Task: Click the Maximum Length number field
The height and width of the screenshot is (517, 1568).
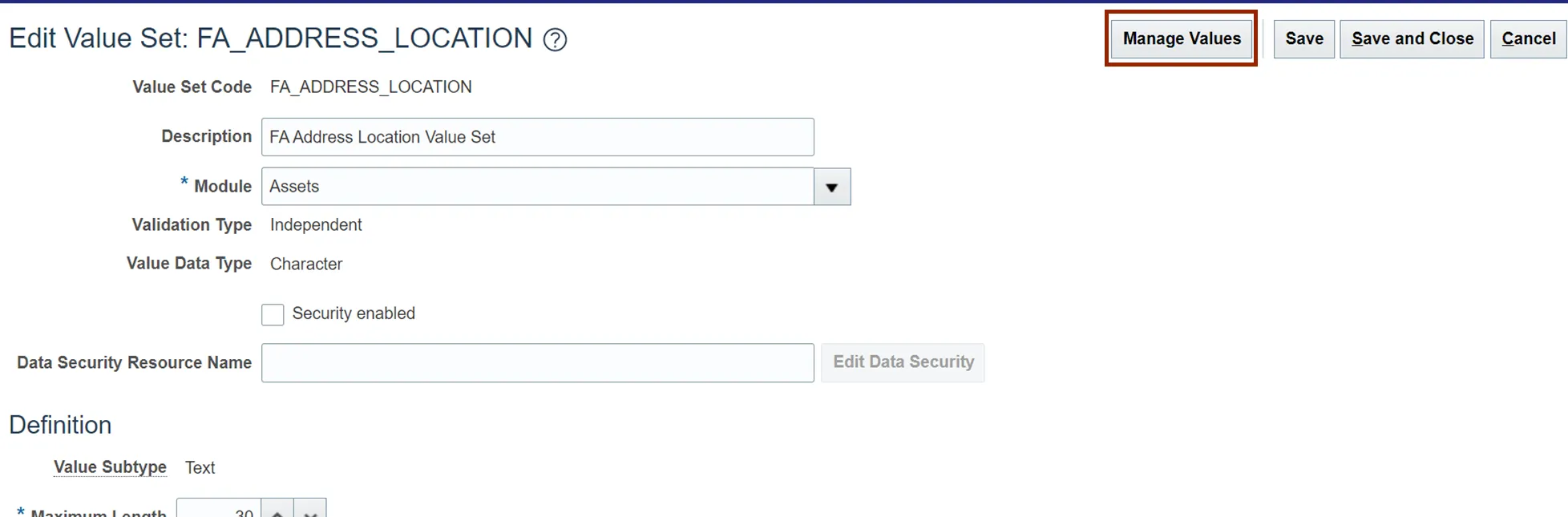Action: pos(219,509)
